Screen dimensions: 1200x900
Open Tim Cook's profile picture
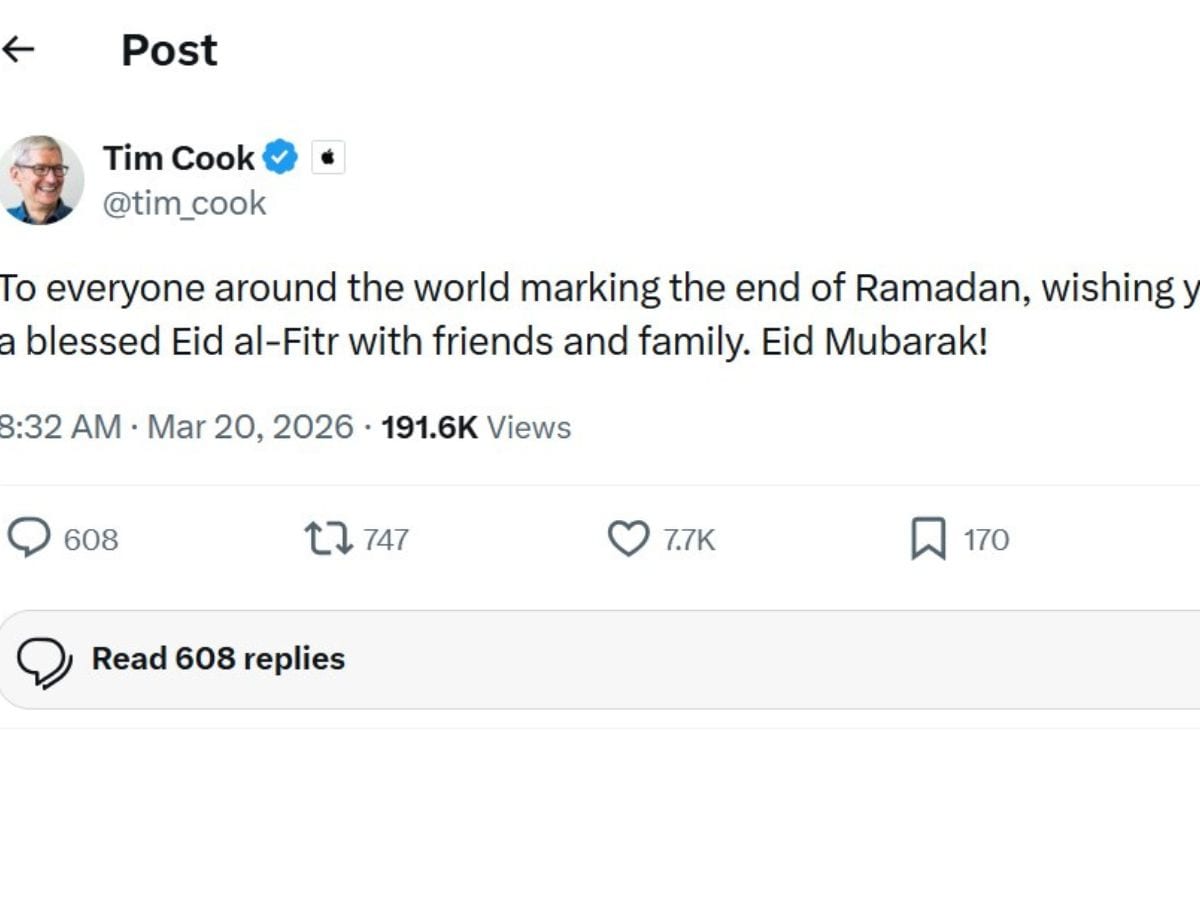point(40,180)
